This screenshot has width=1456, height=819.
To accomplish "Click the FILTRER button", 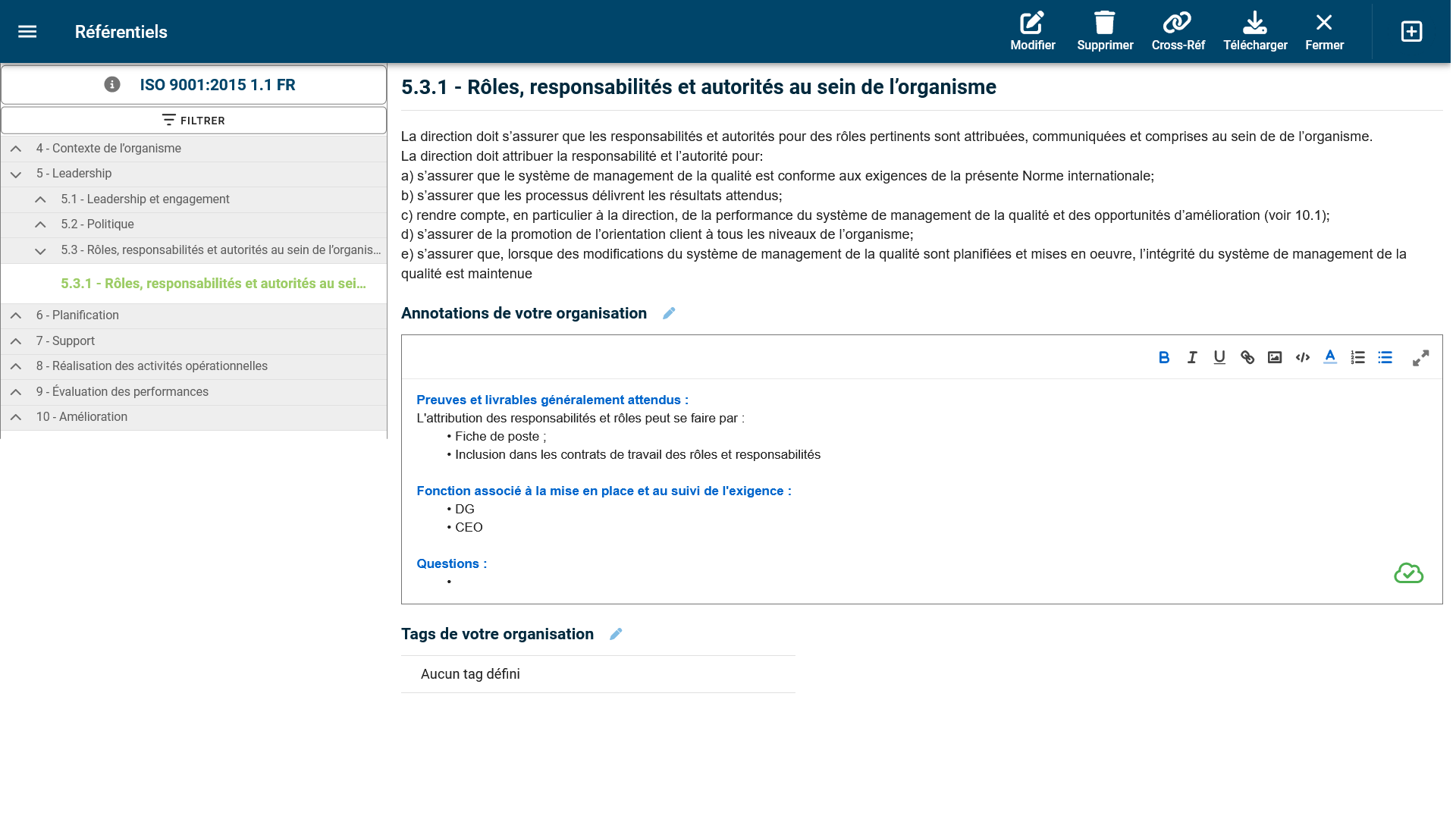I will [193, 121].
